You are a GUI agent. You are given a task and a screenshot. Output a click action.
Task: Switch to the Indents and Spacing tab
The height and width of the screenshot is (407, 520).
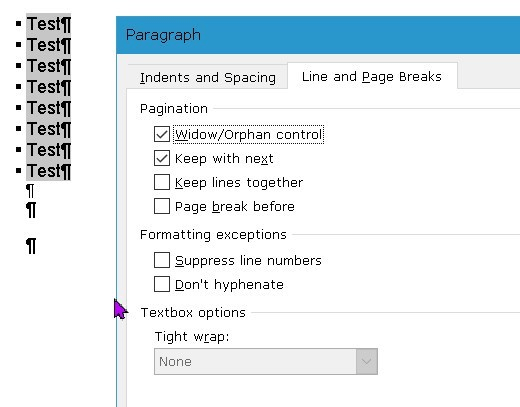coord(207,78)
